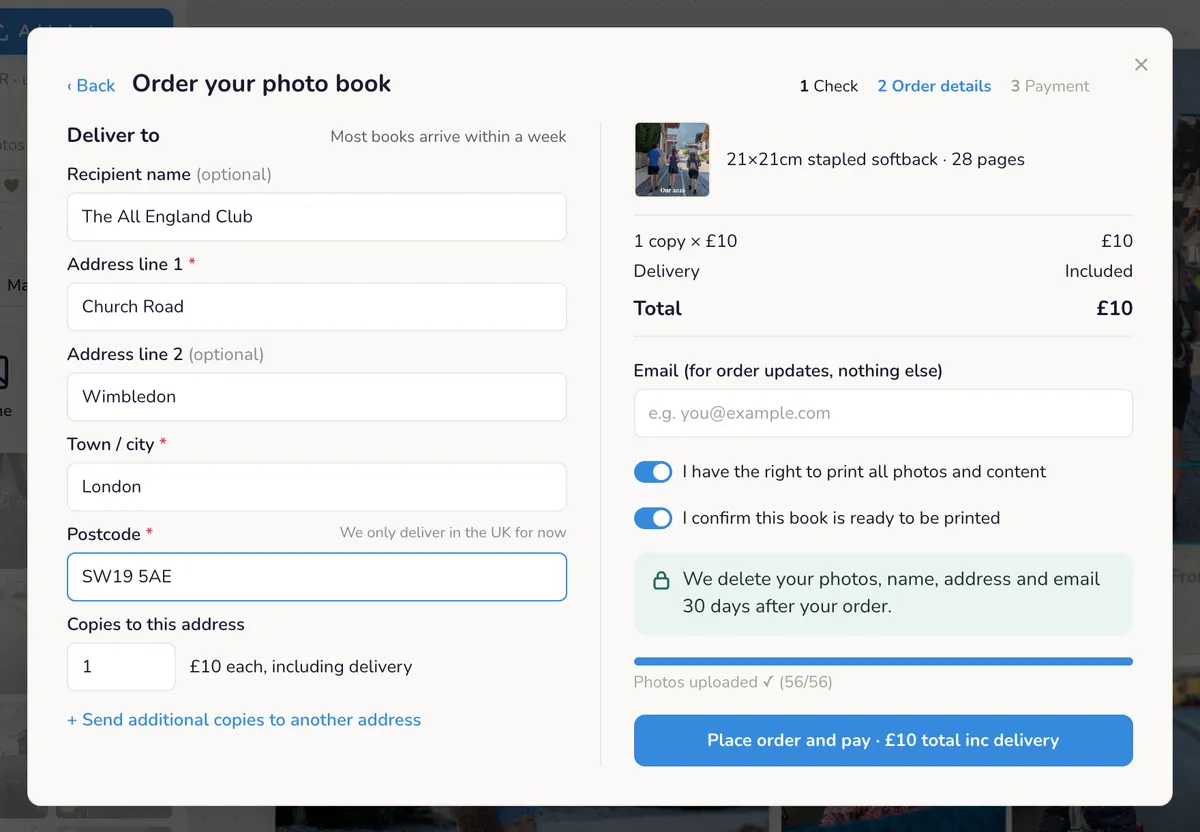This screenshot has height=832, width=1200.
Task: Close the order dialog with the X
Action: 1141,65
